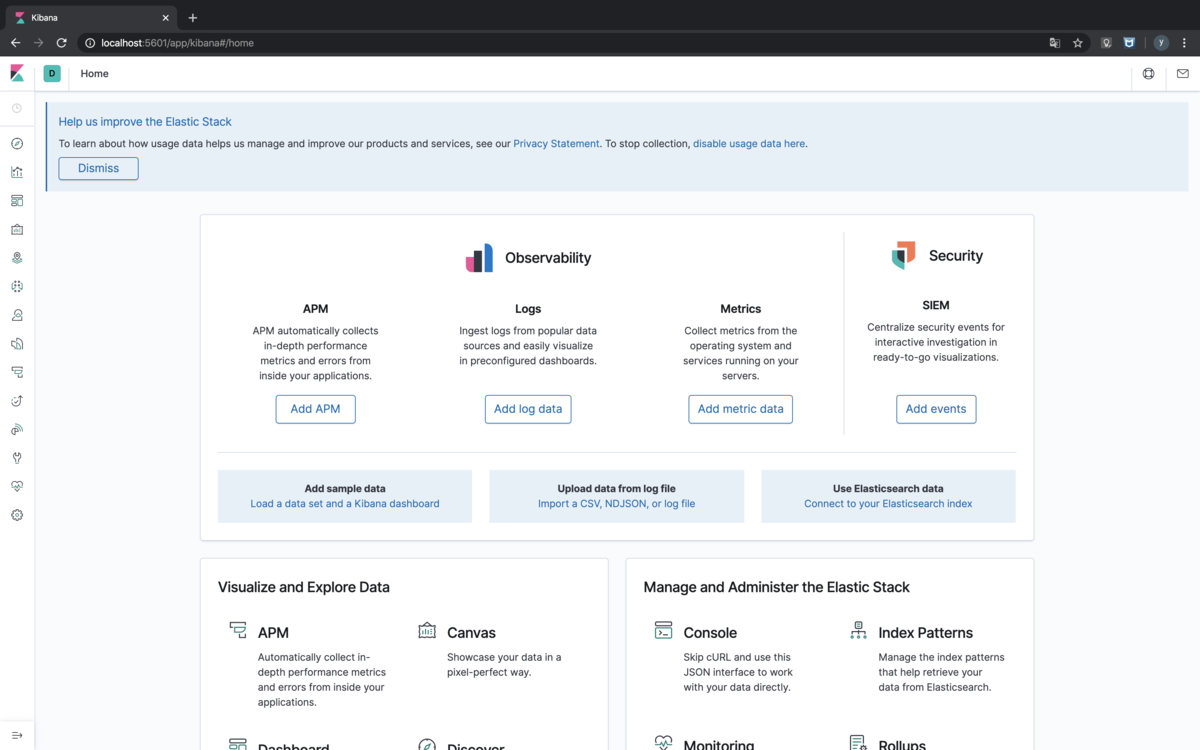Click the Add log data button

(528, 409)
